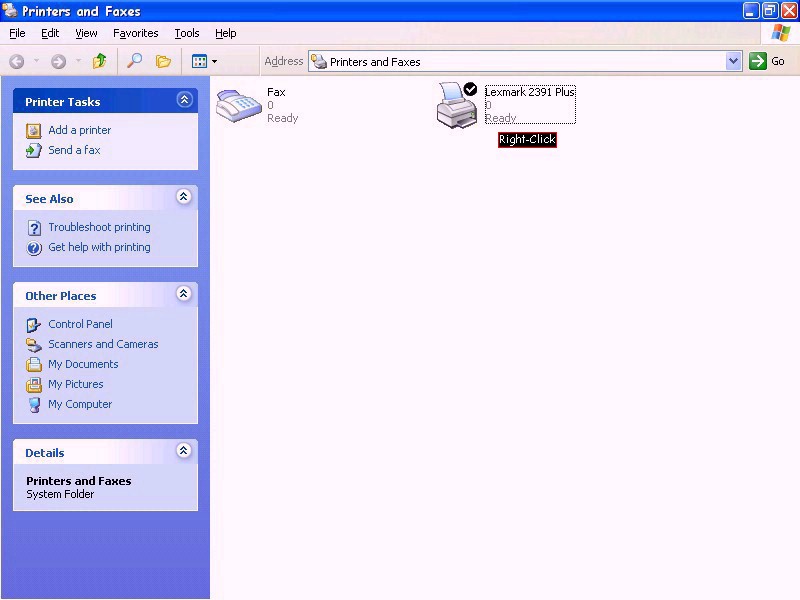Click the green Go arrow icon
800x600 pixels.
pyautogui.click(x=758, y=61)
